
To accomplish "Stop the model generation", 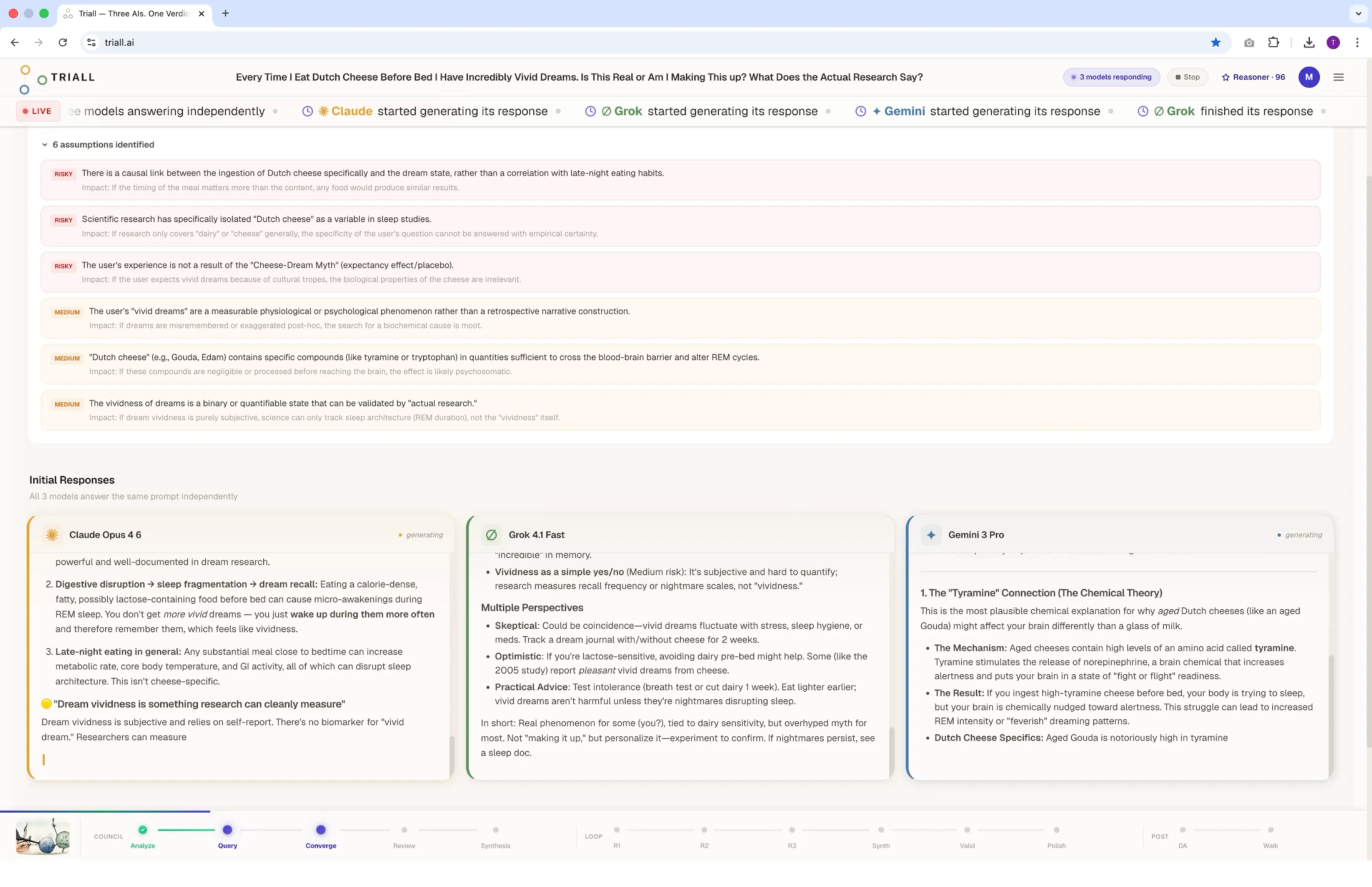I will tap(1187, 77).
